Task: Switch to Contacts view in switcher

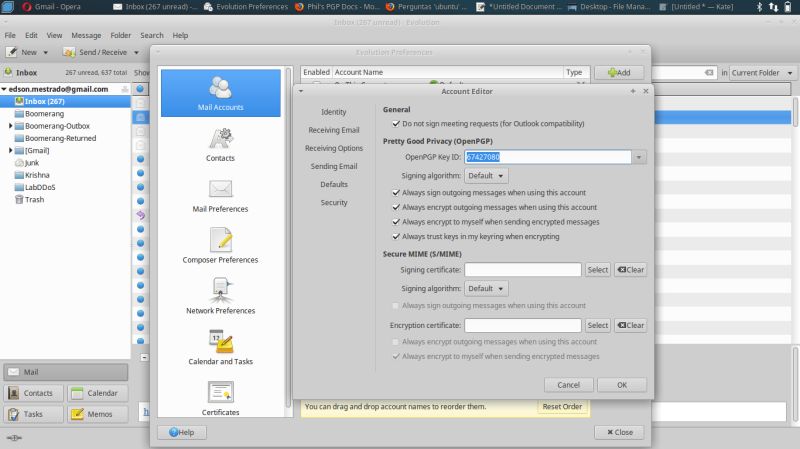Action: (34, 393)
